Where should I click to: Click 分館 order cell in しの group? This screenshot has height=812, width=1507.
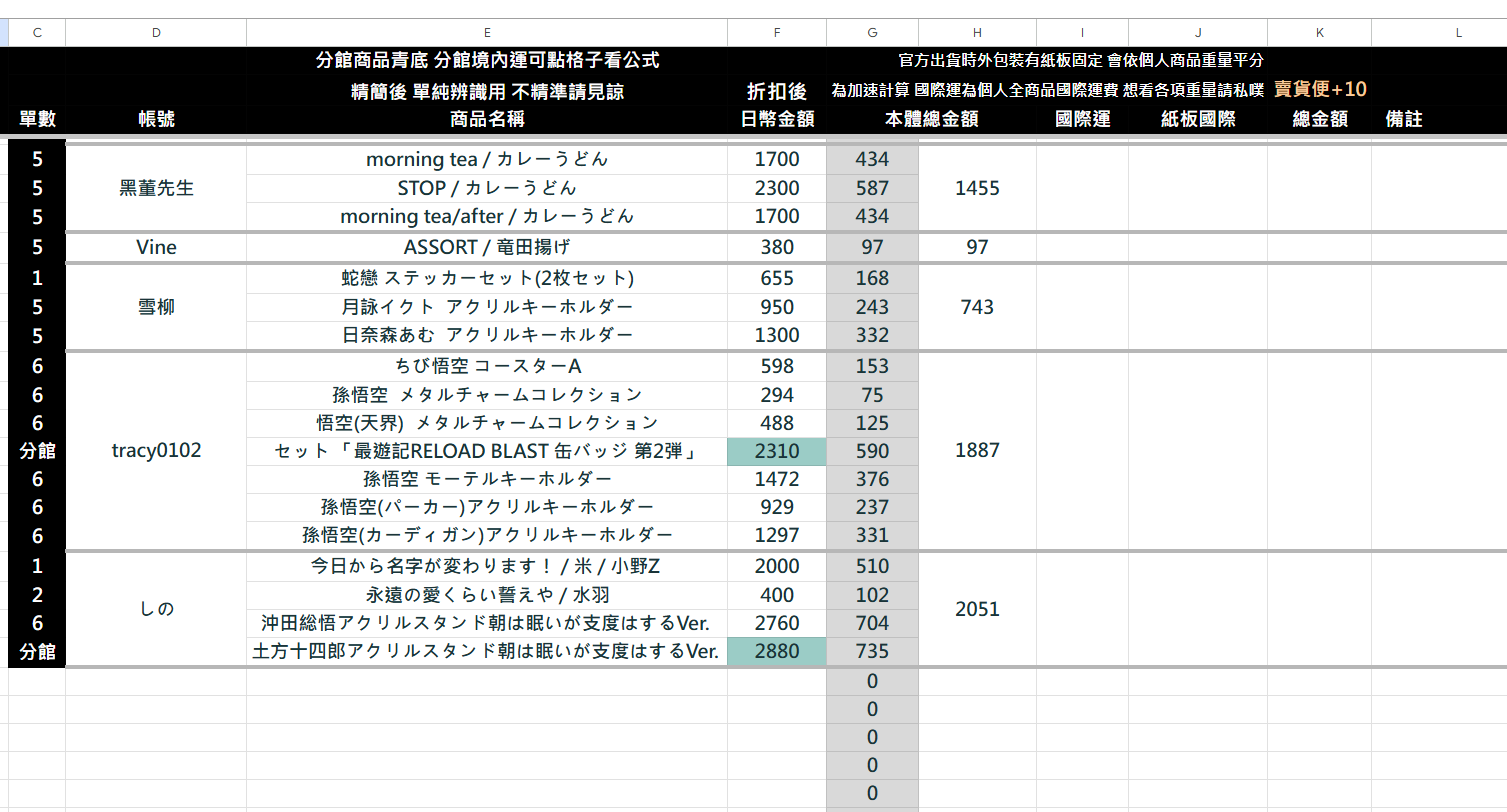37,652
